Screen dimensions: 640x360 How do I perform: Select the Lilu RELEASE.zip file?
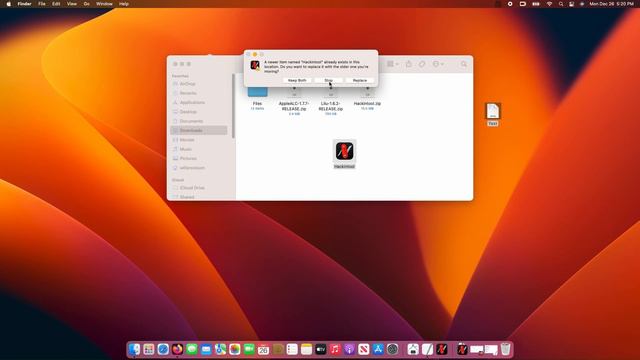tap(331, 106)
